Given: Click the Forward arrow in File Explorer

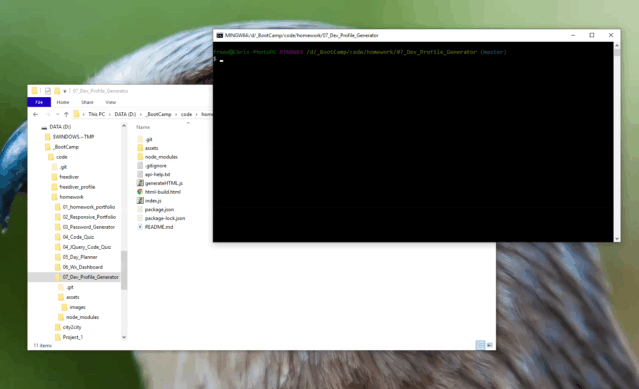Looking at the screenshot, I should 48,114.
